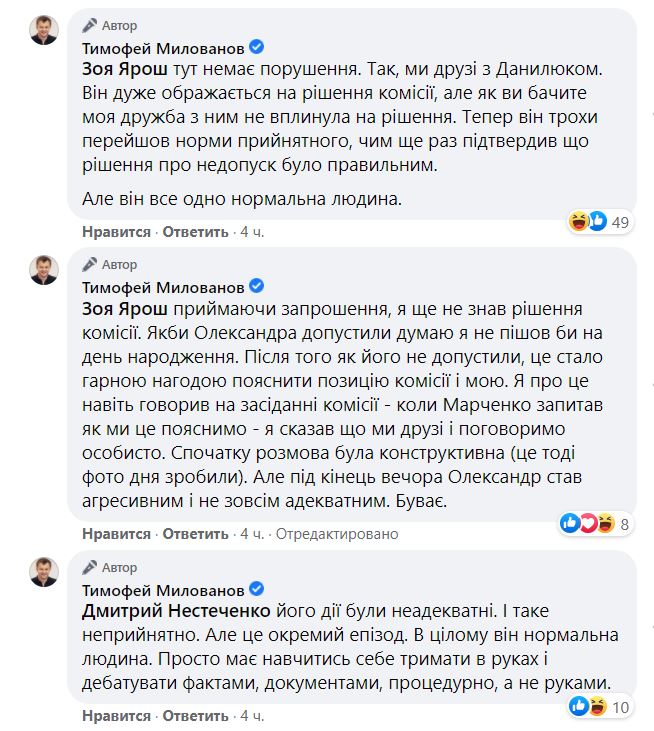Screen dimensions: 654x731
Task: Click the author pencil icon on first comment
Action: 91,25
